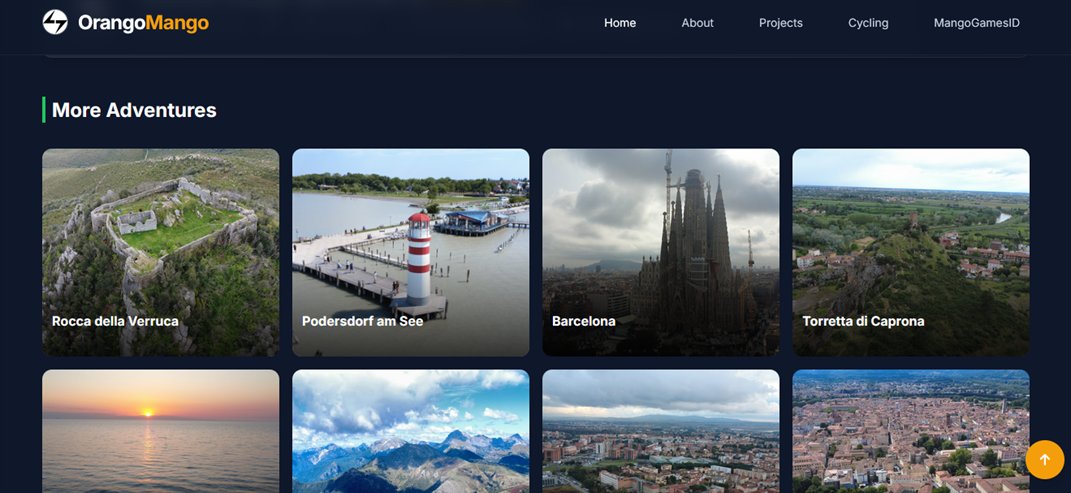
Task: Open the red-roofed old town aerial card
Action: 910,431
